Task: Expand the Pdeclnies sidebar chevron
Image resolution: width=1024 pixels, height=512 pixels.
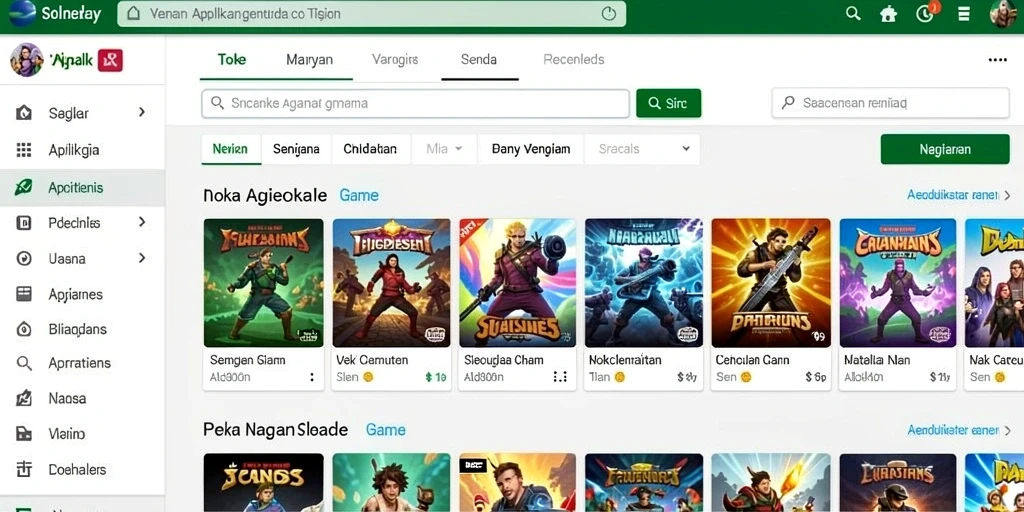Action: 142,222
